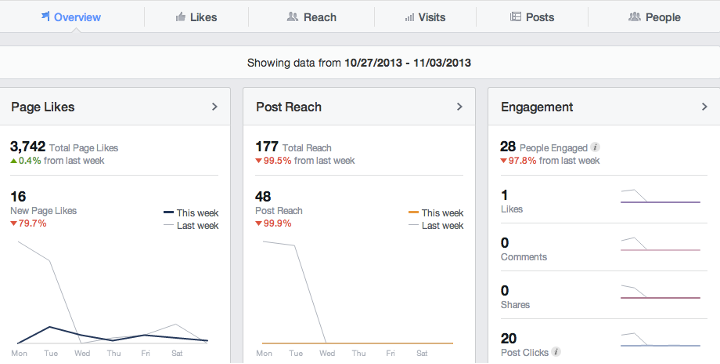Viewport: 720px width, 364px height.
Task: Click the people icon beside Reach
Action: (x=292, y=17)
